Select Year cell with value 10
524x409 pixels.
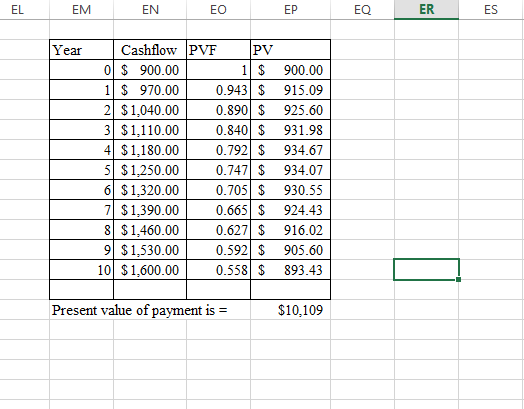click(x=82, y=270)
